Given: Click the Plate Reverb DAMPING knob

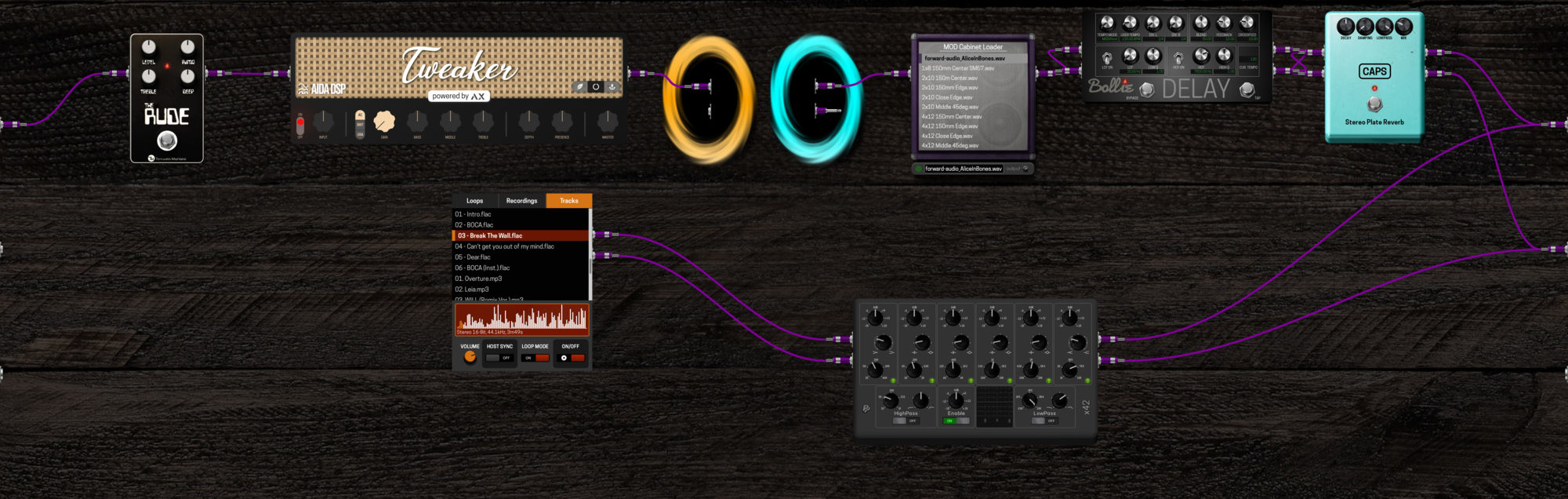Looking at the screenshot, I should coord(1365,26).
